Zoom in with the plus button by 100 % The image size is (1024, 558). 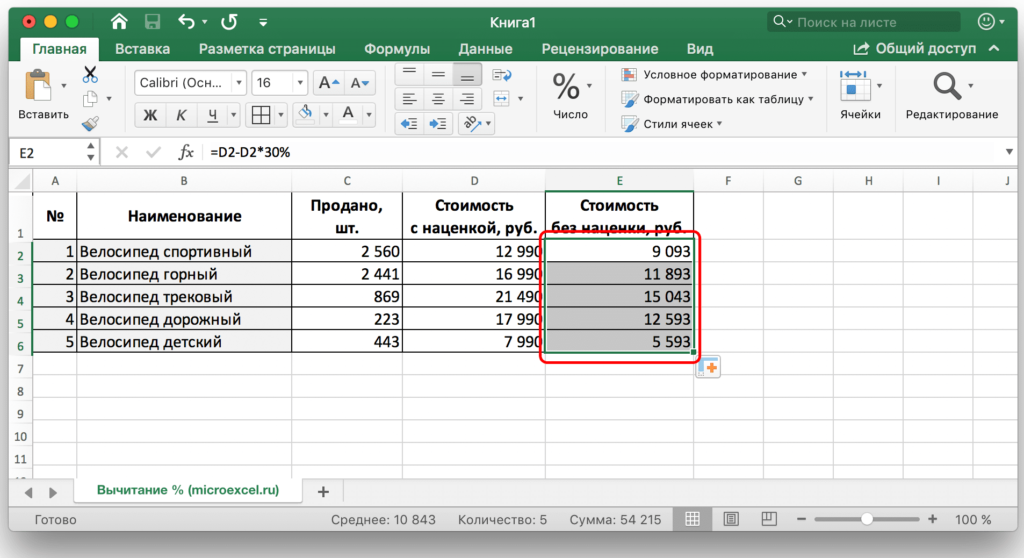[933, 519]
